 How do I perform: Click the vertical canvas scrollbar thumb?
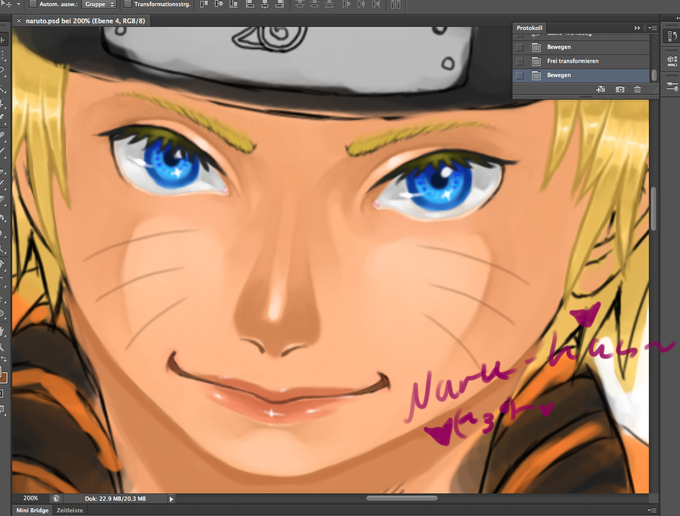pos(654,209)
